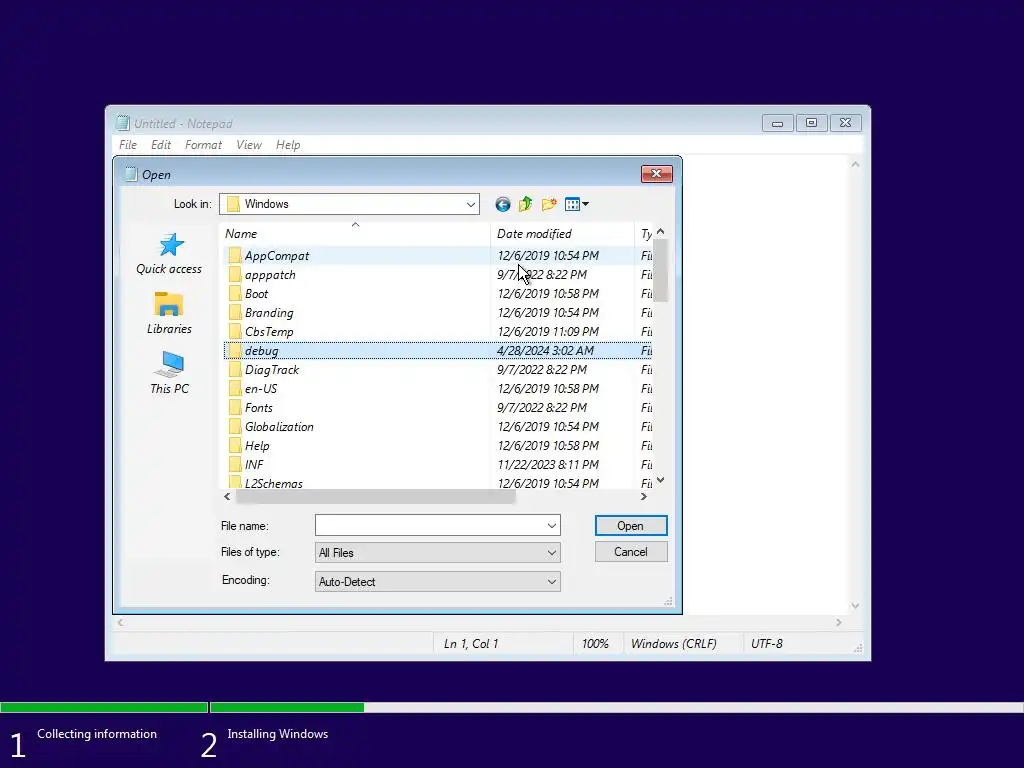1024x768 pixels.
Task: Click the 100% zoom status bar entry
Action: 595,644
